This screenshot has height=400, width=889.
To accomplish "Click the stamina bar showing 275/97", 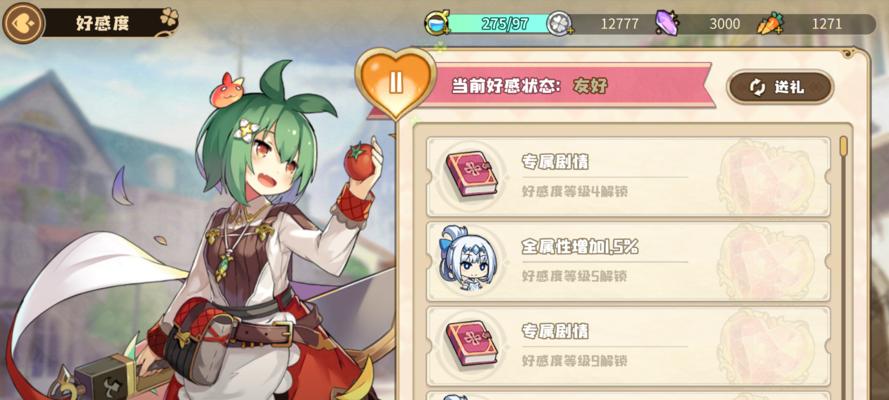I will tap(498, 24).
